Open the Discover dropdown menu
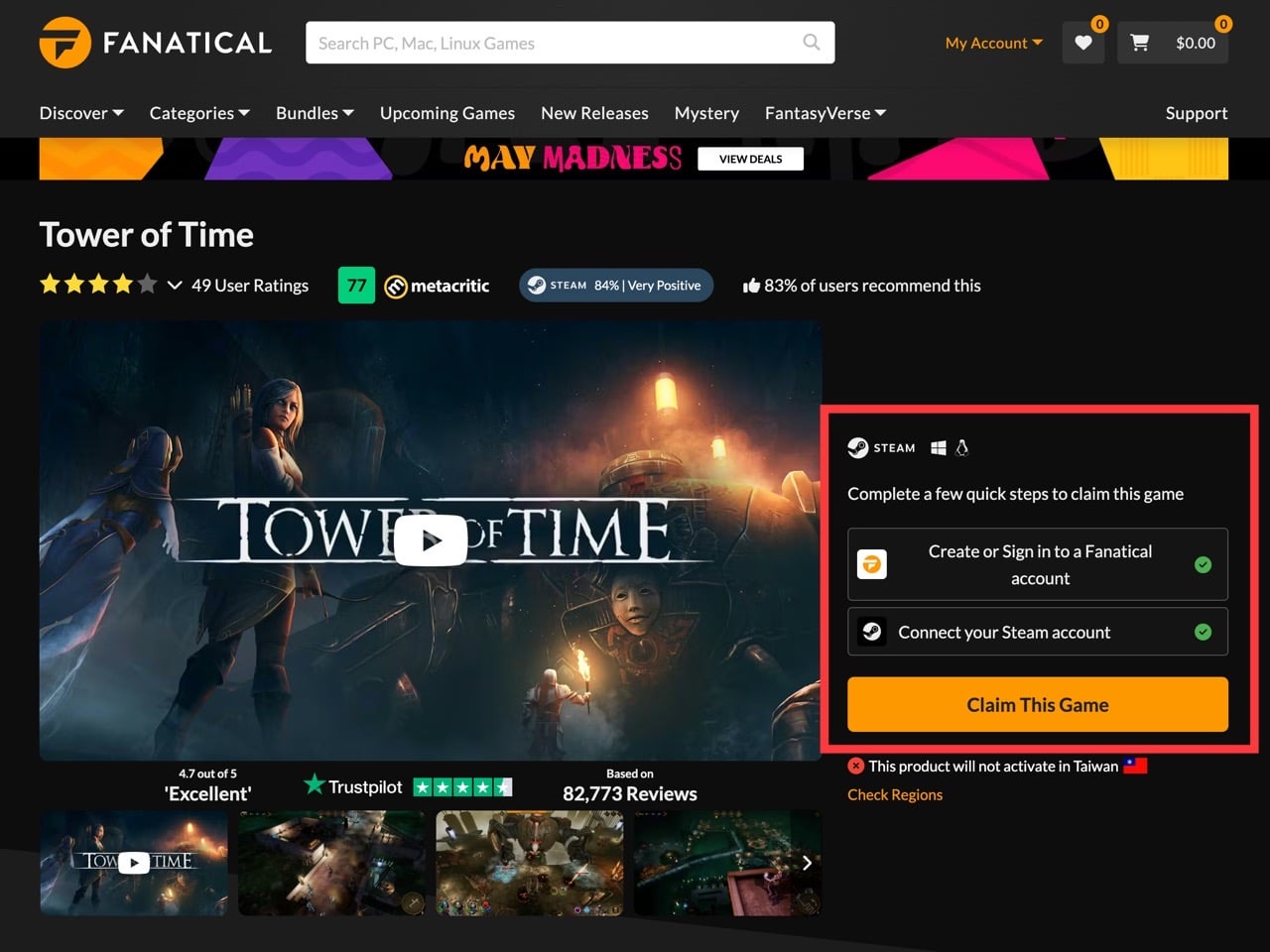1270x952 pixels. click(x=81, y=113)
